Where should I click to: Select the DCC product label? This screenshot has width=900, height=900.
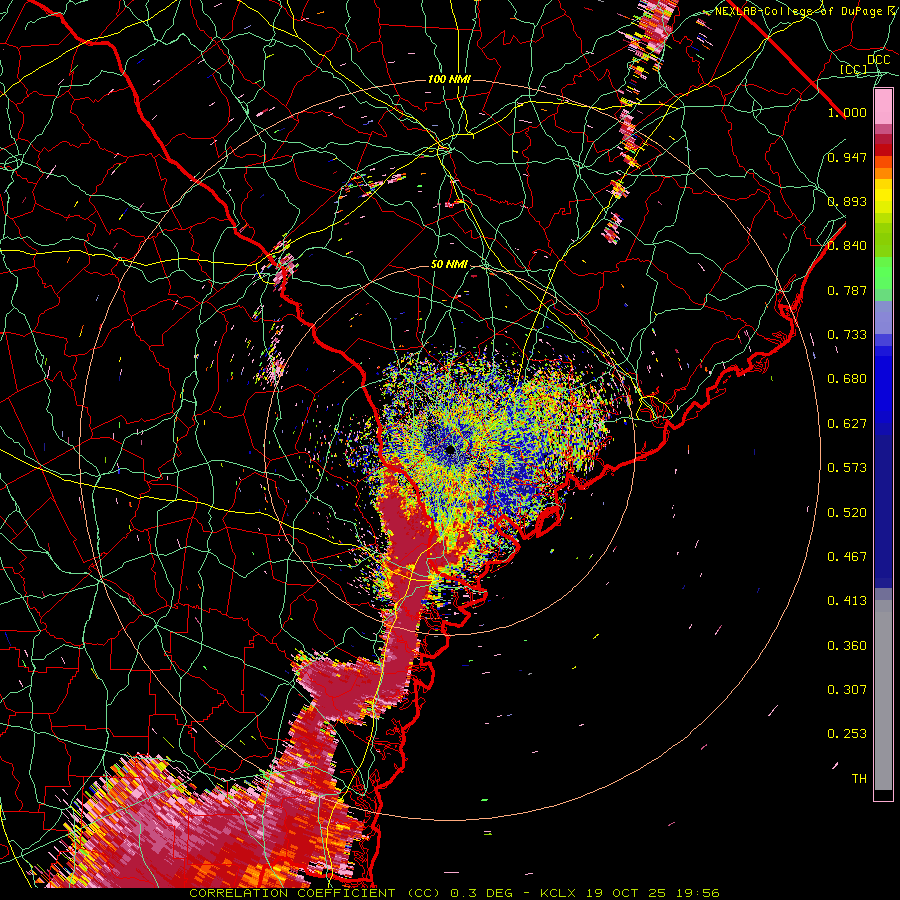tap(878, 60)
